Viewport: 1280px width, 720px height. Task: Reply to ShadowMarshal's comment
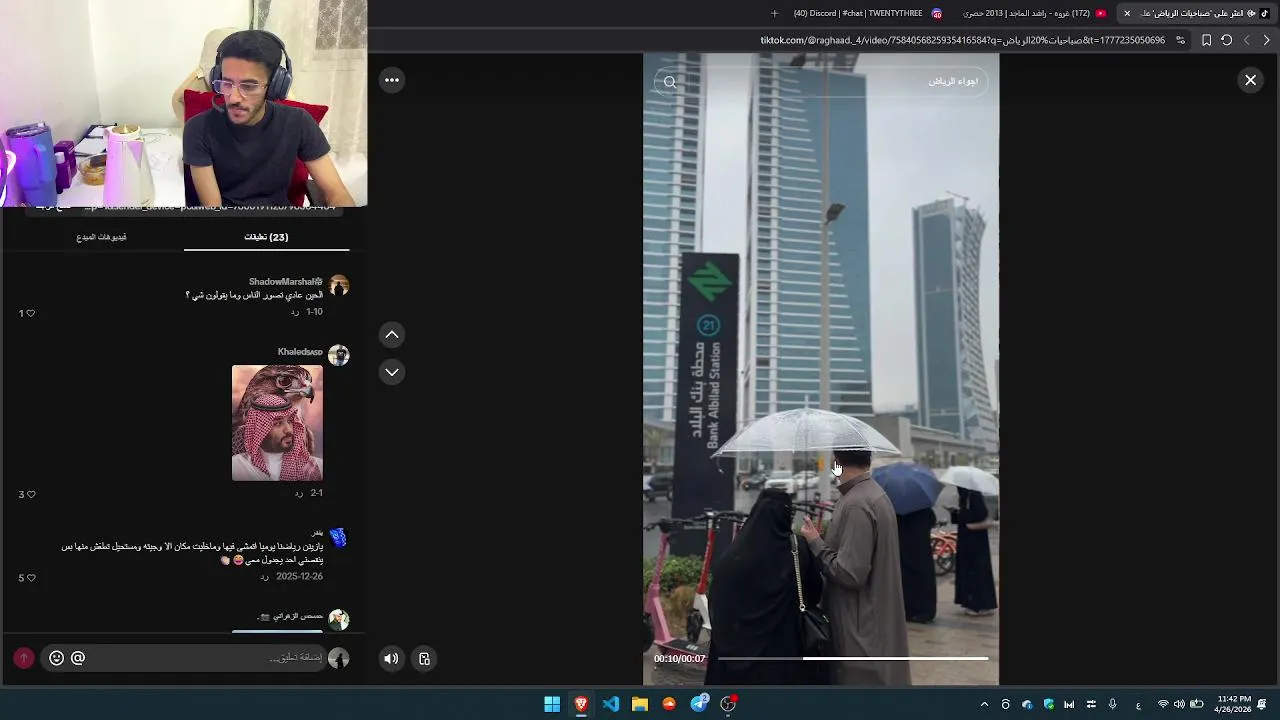295,312
